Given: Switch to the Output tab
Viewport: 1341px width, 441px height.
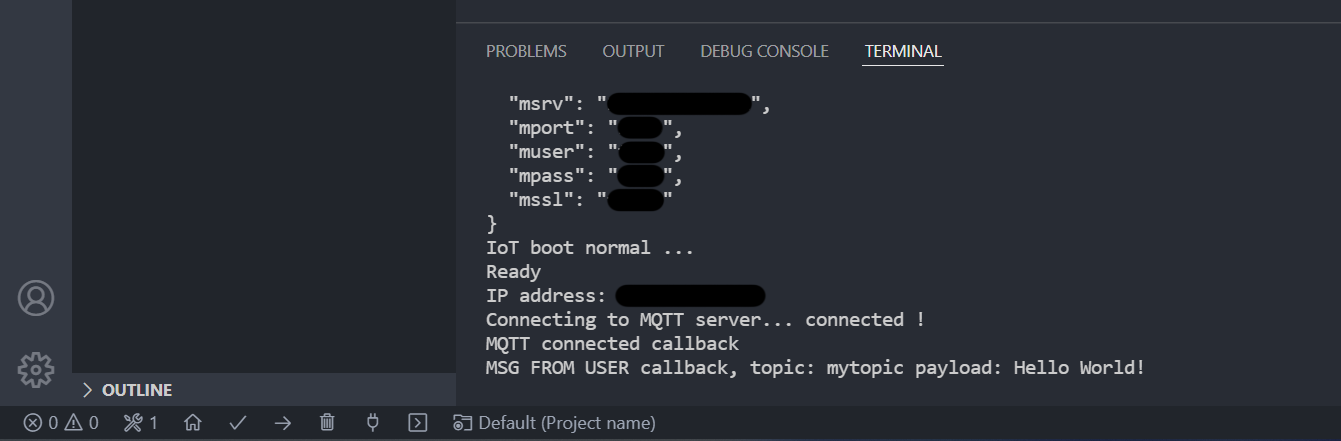Looking at the screenshot, I should pyautogui.click(x=633, y=51).
